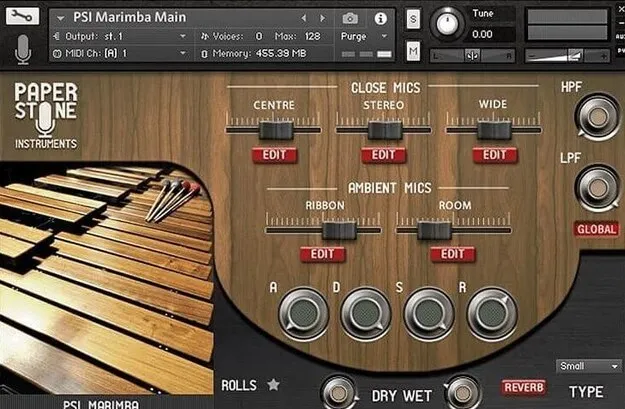Image resolution: width=625 pixels, height=409 pixels.
Task: Click the output routing icon
Action: (57, 36)
